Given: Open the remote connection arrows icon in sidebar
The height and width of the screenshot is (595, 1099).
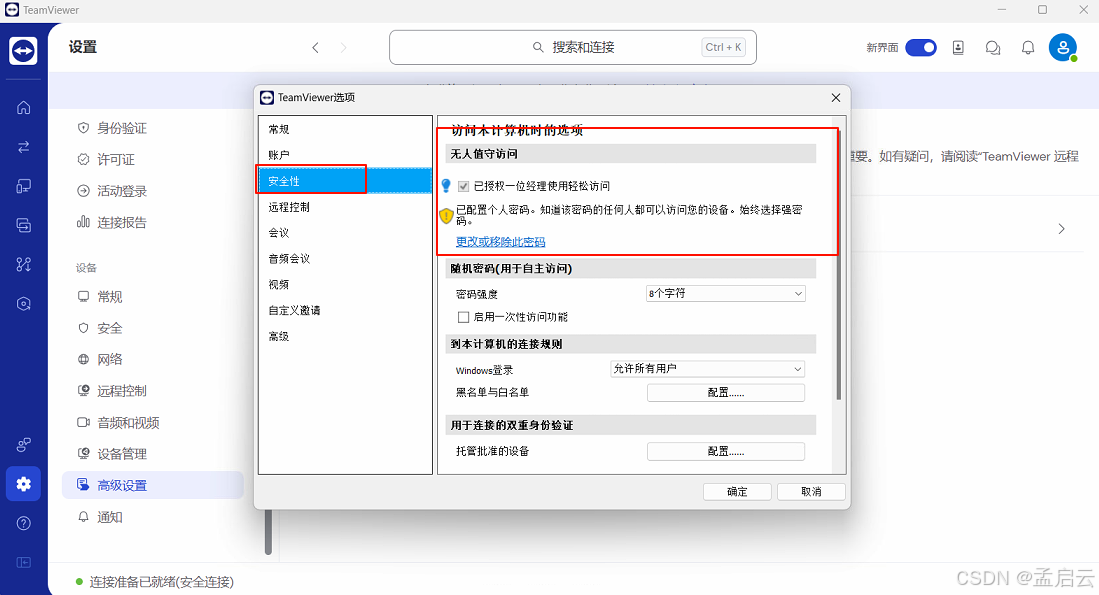Looking at the screenshot, I should coord(24,146).
